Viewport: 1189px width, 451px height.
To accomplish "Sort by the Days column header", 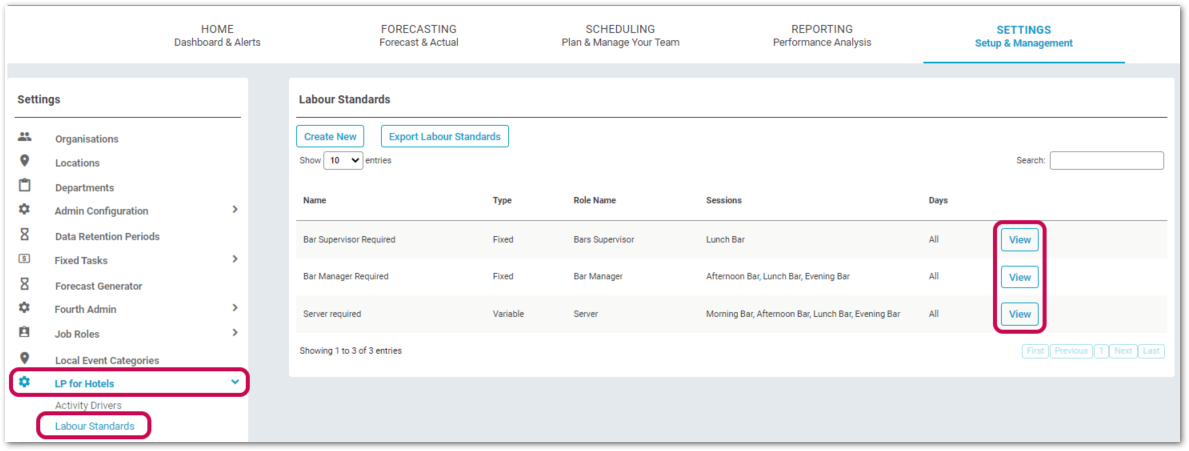I will pyautogui.click(x=938, y=201).
